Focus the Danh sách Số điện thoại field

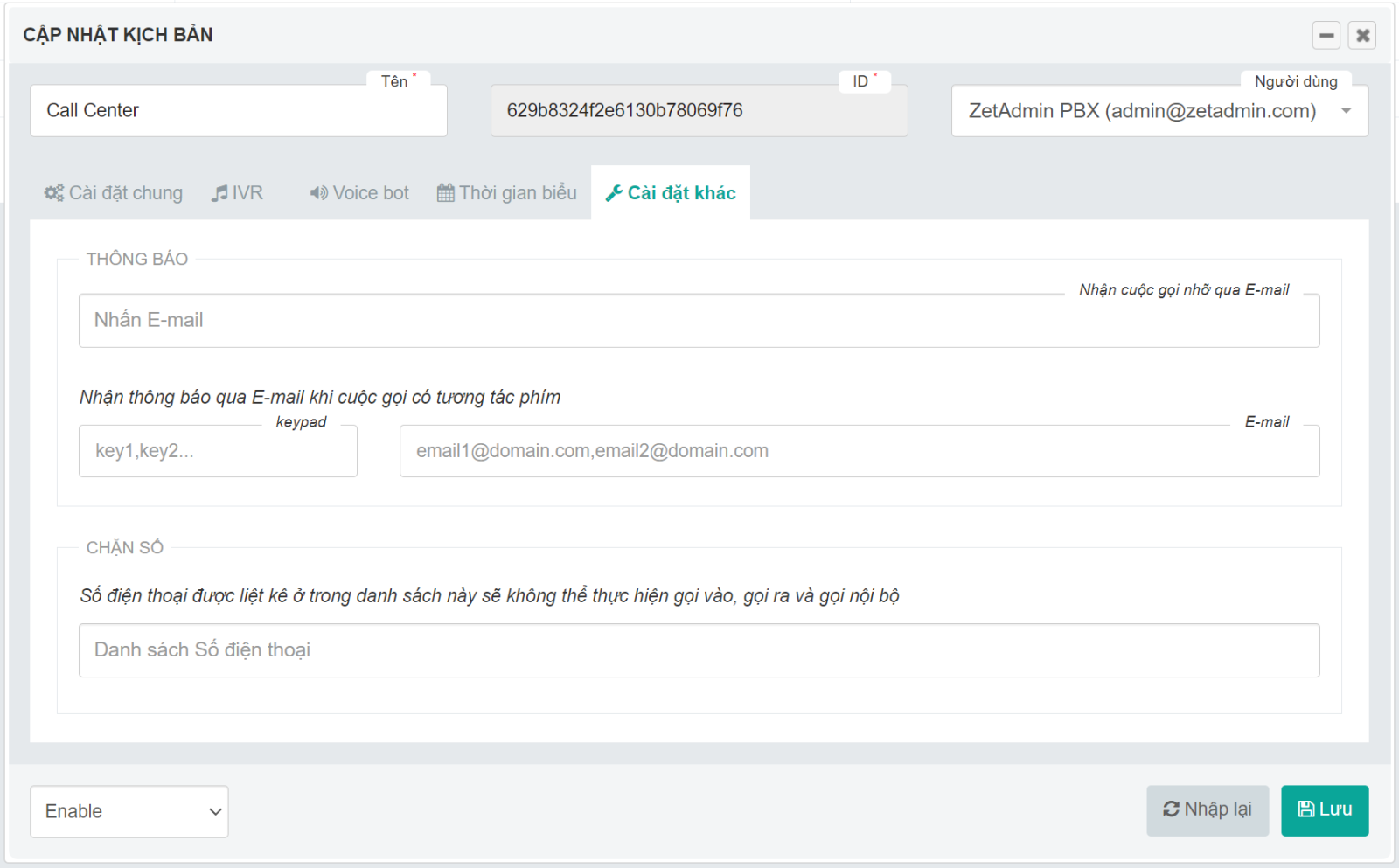699,650
